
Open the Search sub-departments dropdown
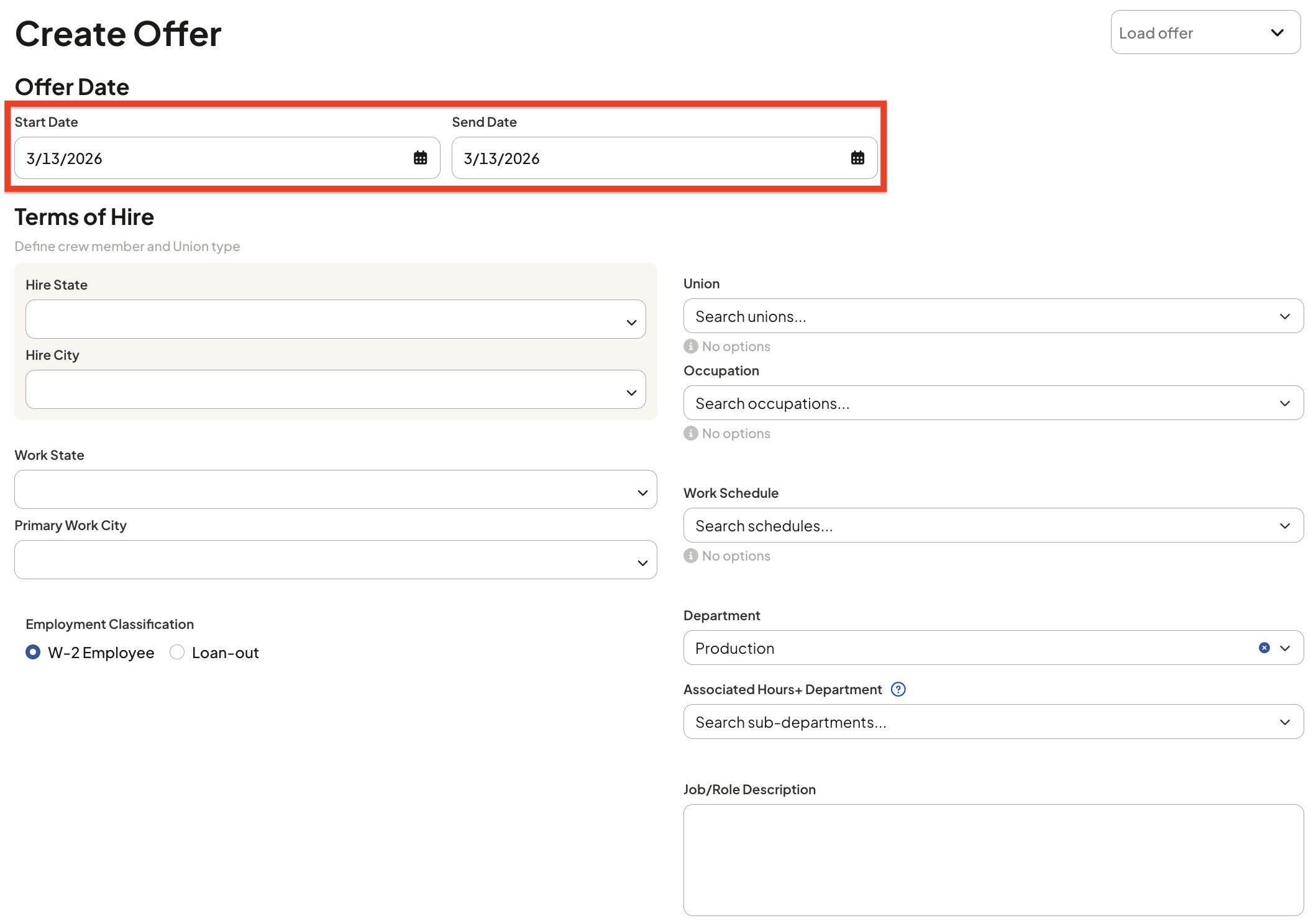pyautogui.click(x=994, y=722)
